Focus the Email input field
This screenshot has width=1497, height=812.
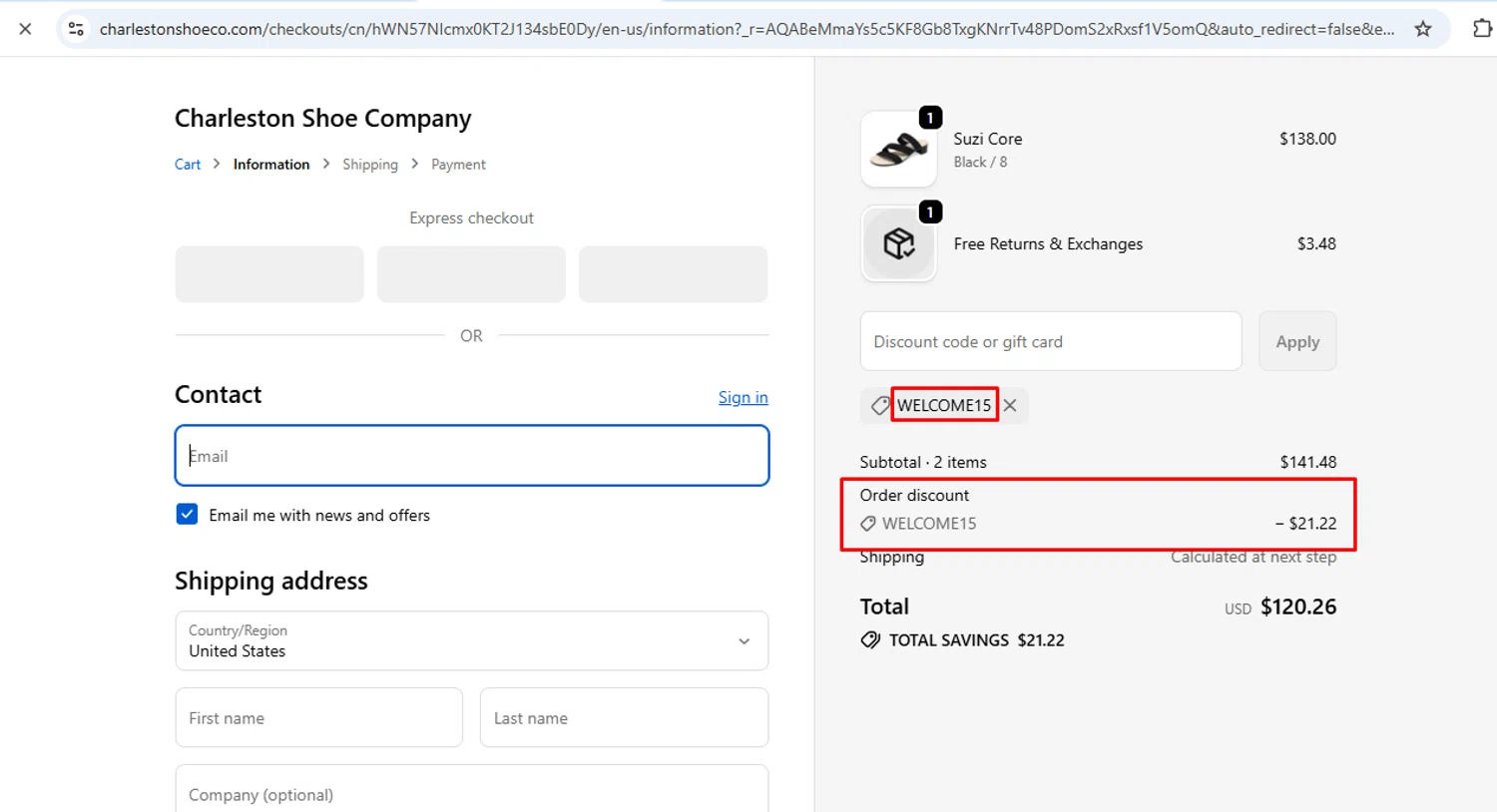(x=471, y=456)
